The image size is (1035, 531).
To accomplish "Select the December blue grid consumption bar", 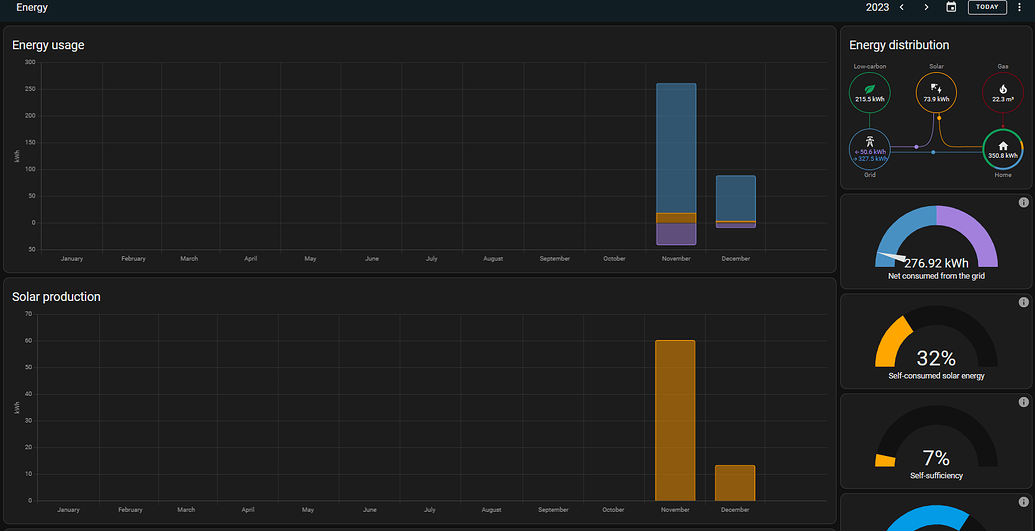I will coord(736,198).
